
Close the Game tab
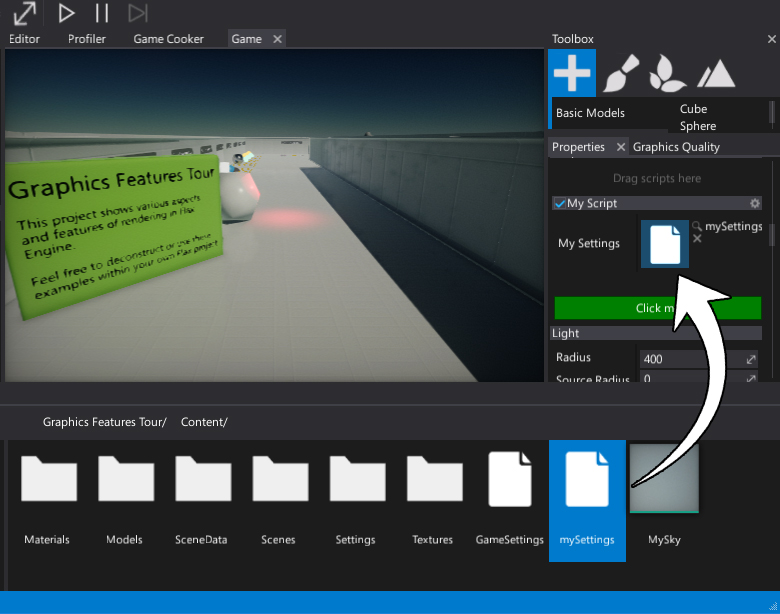[x=278, y=39]
